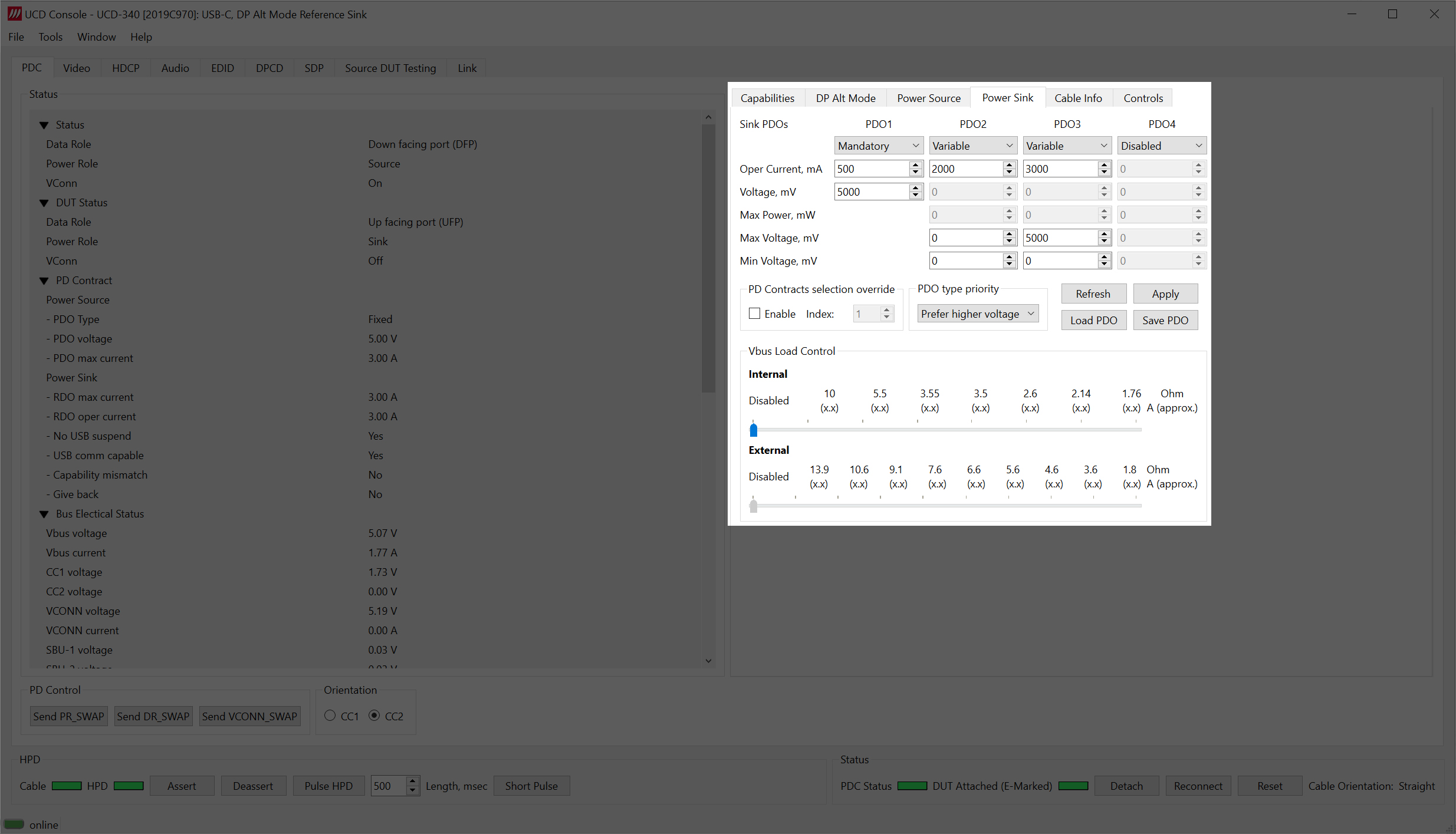Click the Detach button

pyautogui.click(x=1126, y=786)
